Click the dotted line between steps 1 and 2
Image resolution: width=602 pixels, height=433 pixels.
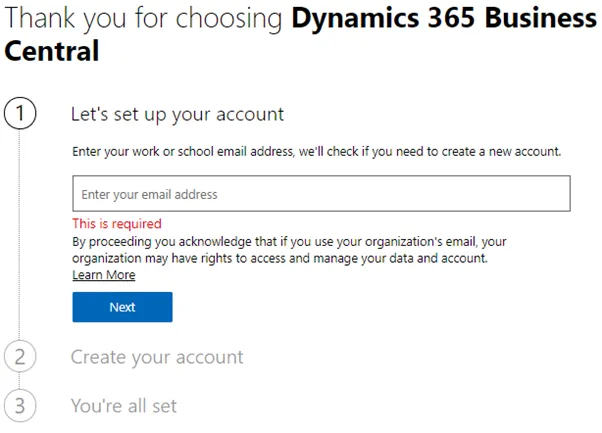(x=20, y=235)
